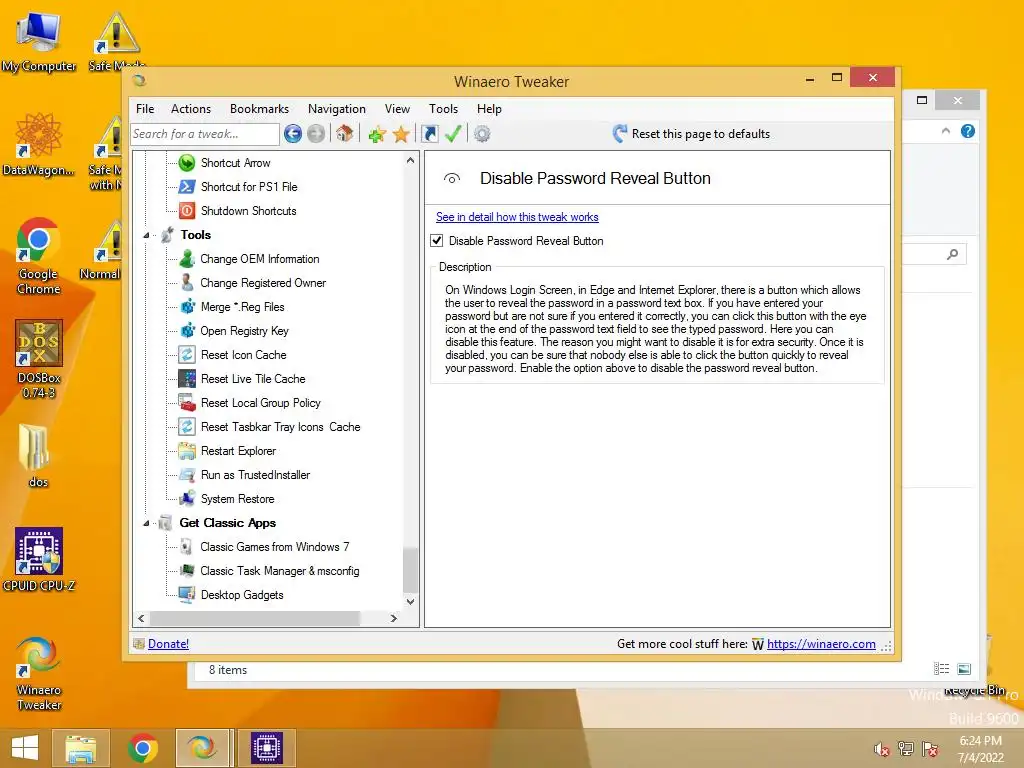This screenshot has height=768, width=1024.
Task: Click the Reset Icon Cache icon
Action: point(187,355)
